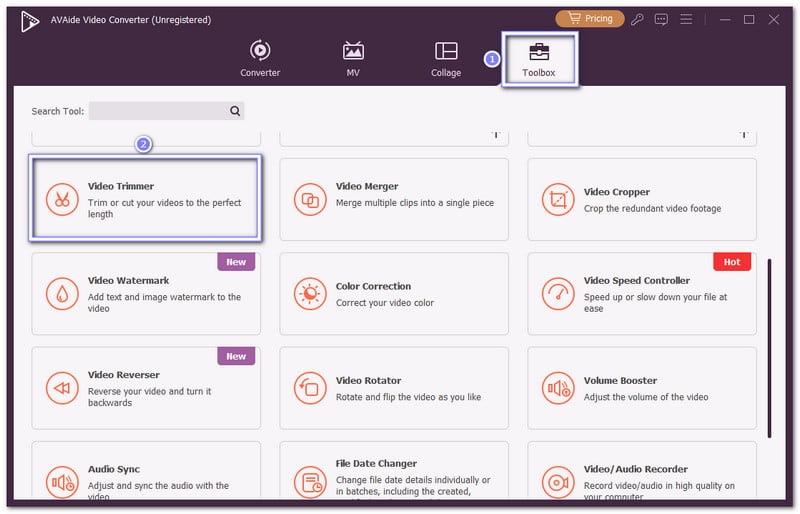Open the Collage tab
The height and width of the screenshot is (514, 800).
tap(446, 58)
